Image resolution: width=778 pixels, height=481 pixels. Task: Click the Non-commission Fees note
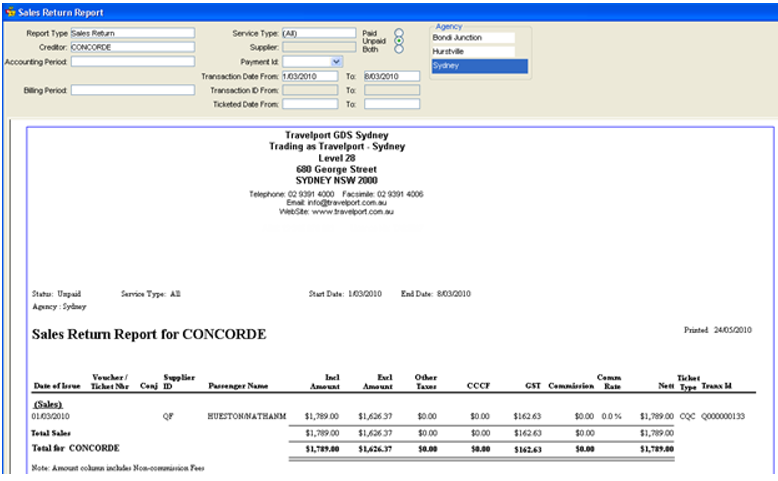(118, 468)
